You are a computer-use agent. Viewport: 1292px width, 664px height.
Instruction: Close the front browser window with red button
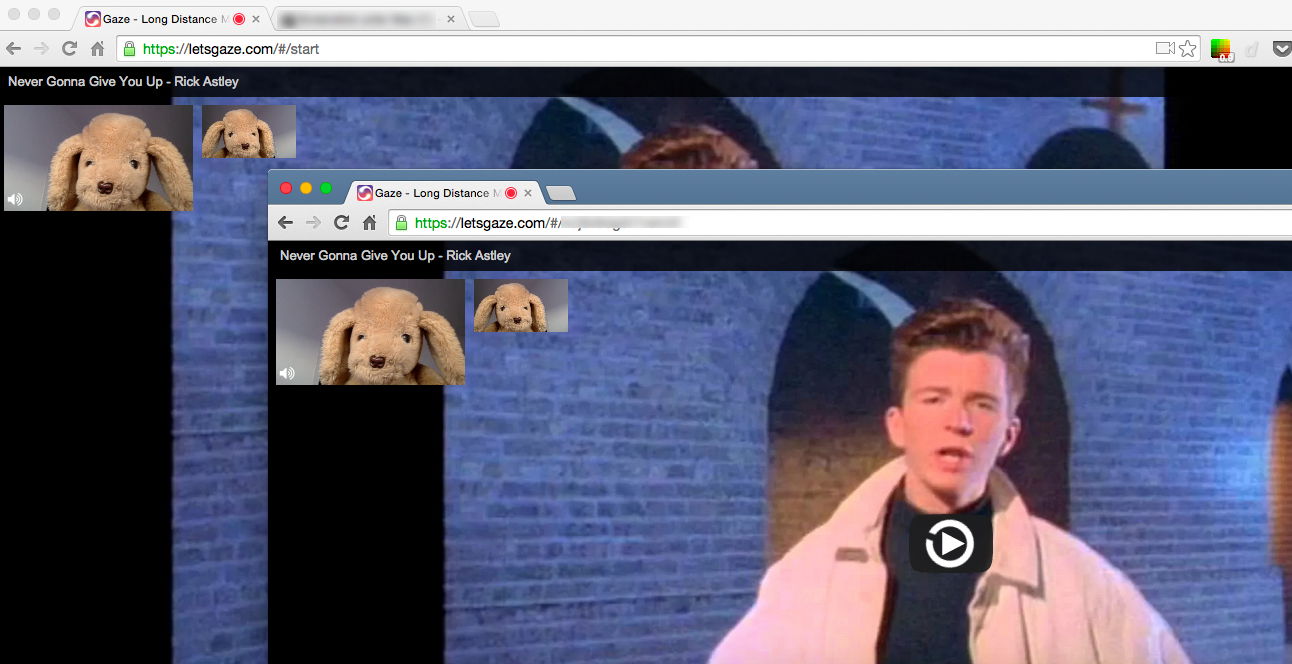[286, 188]
